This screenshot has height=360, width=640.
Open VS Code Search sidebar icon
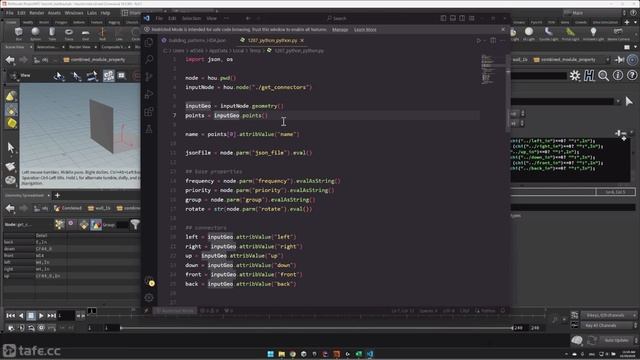(149, 59)
